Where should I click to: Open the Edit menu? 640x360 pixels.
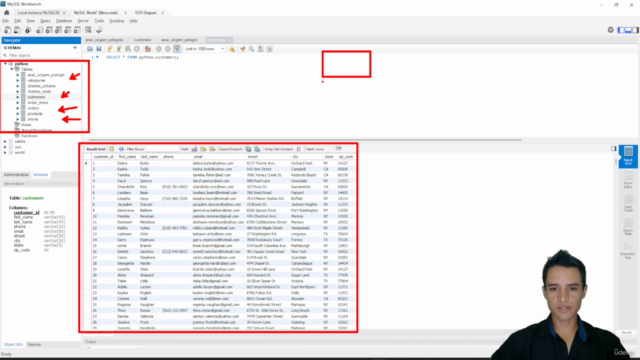point(18,21)
